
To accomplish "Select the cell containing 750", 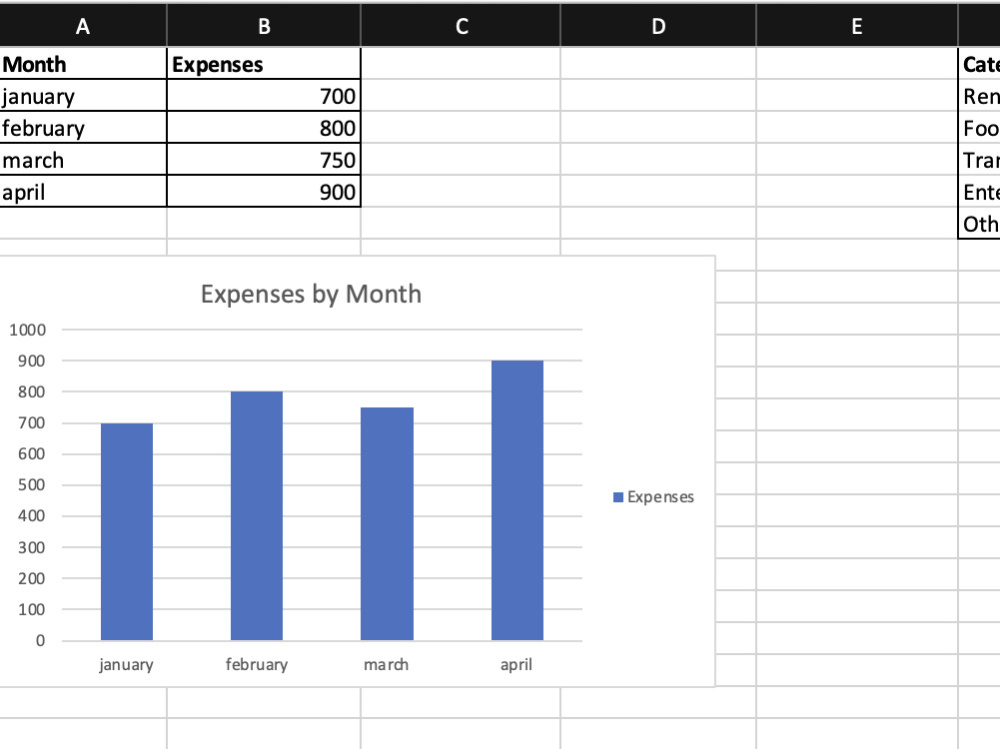I will coord(263,159).
